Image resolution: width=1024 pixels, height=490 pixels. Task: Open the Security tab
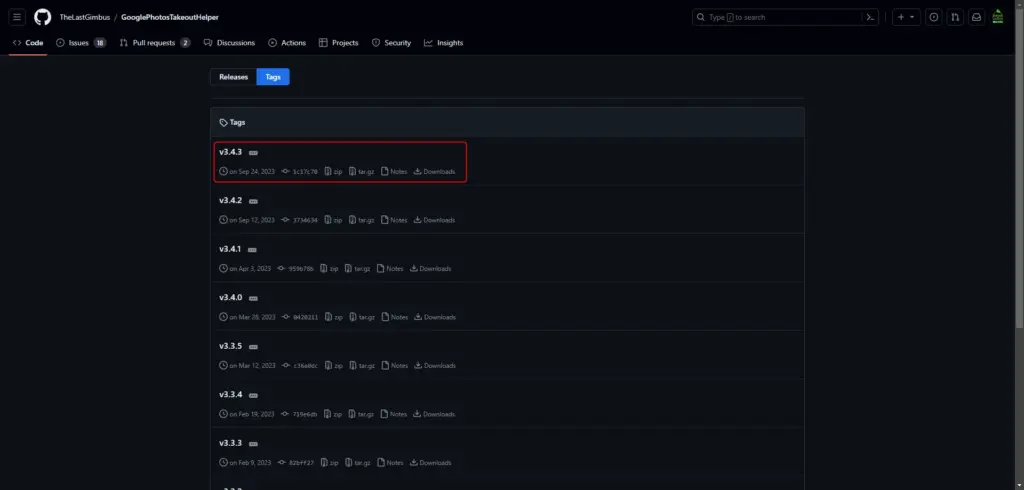point(391,42)
